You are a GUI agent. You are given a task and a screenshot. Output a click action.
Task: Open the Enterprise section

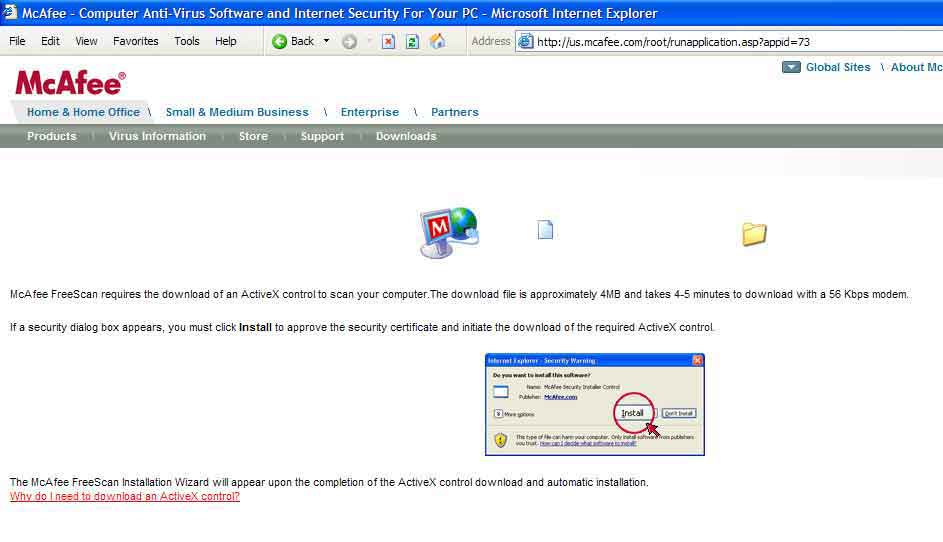370,112
